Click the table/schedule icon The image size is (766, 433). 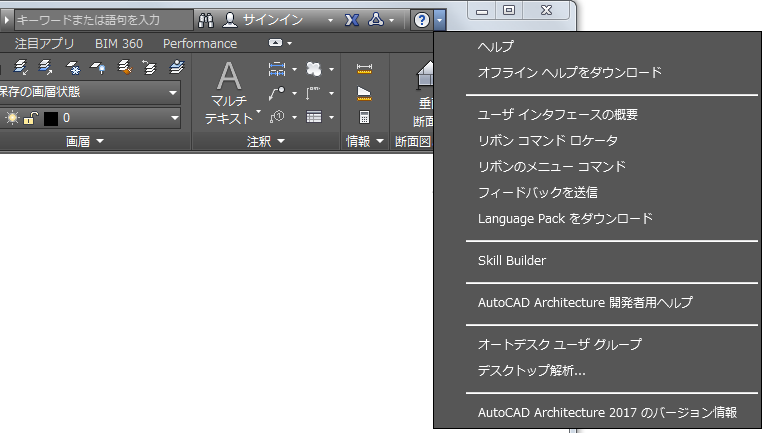coord(314,117)
